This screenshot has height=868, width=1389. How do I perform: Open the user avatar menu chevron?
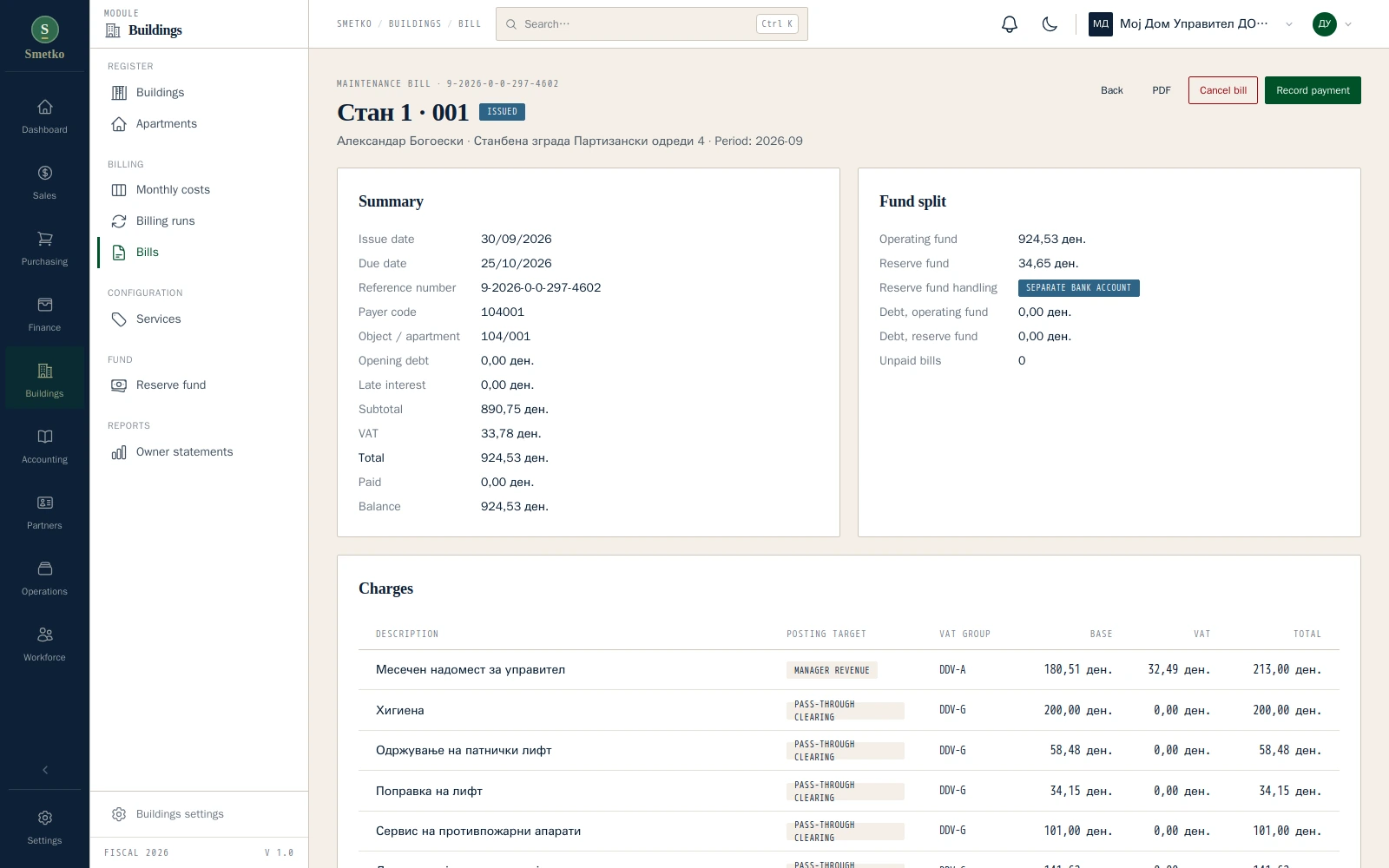click(1348, 24)
